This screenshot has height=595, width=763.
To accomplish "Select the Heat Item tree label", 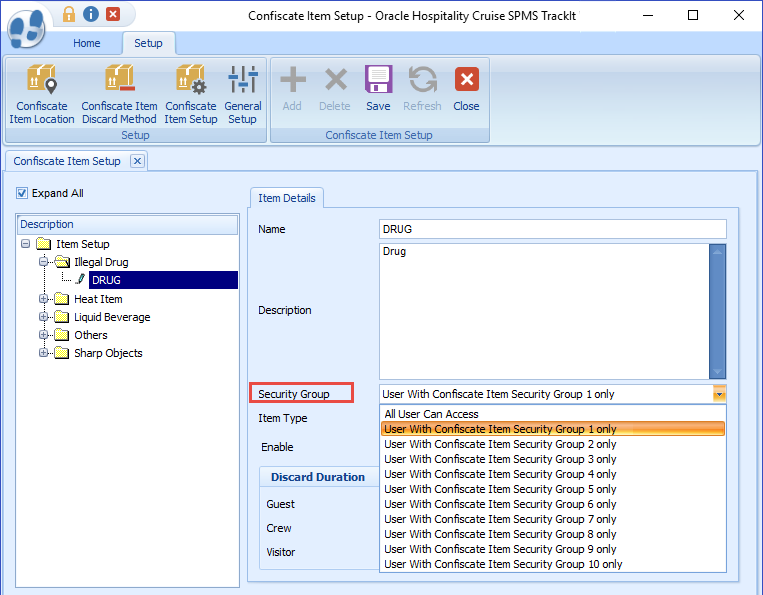I will 98,299.
